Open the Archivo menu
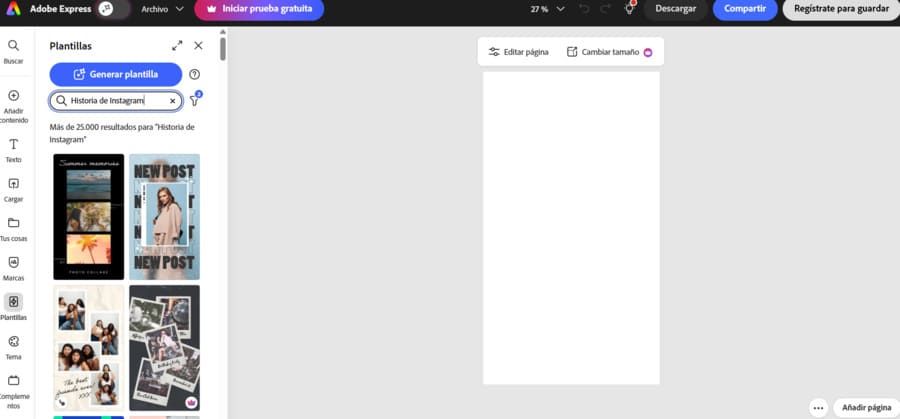This screenshot has height=419, width=900. coord(162,9)
